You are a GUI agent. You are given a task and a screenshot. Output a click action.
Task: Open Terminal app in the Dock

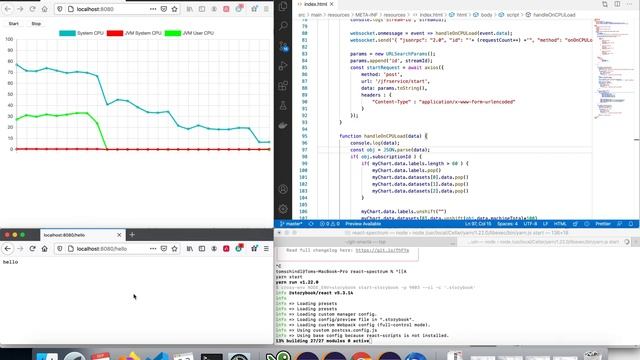pyautogui.click(x=211, y=356)
